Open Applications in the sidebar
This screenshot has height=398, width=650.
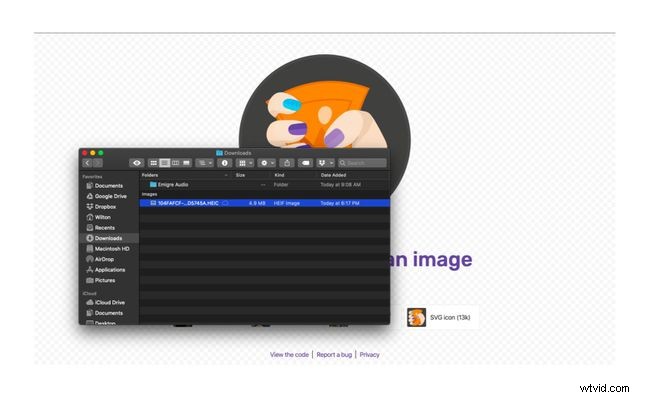(x=110, y=270)
